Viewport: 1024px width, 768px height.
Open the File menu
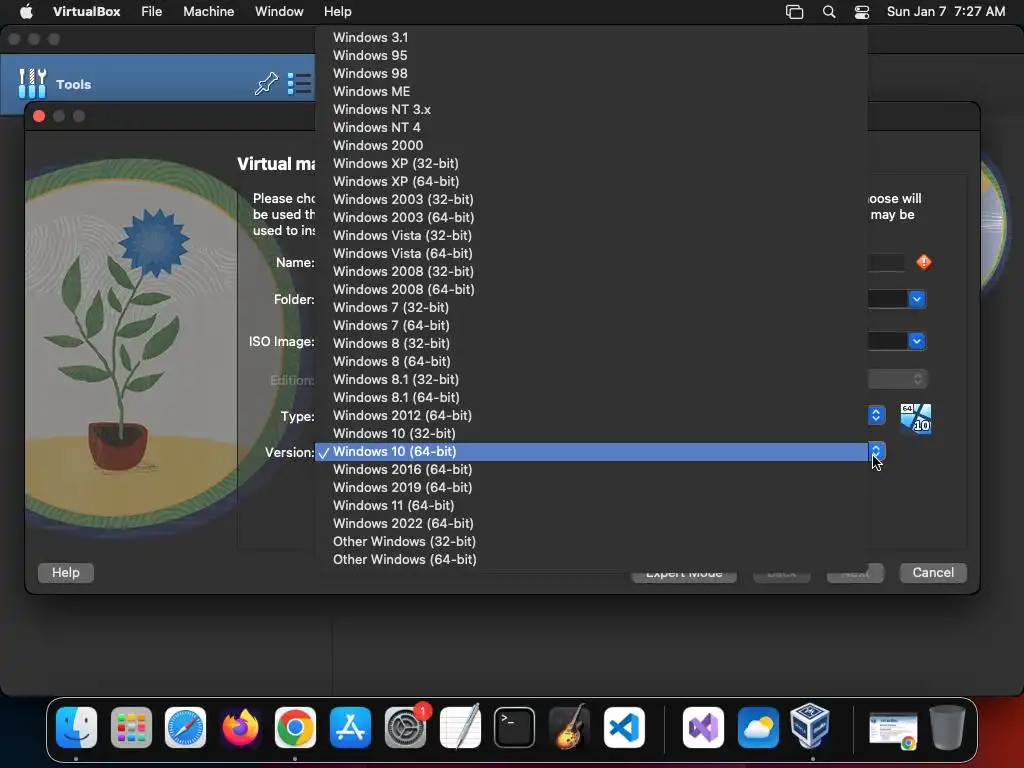152,11
